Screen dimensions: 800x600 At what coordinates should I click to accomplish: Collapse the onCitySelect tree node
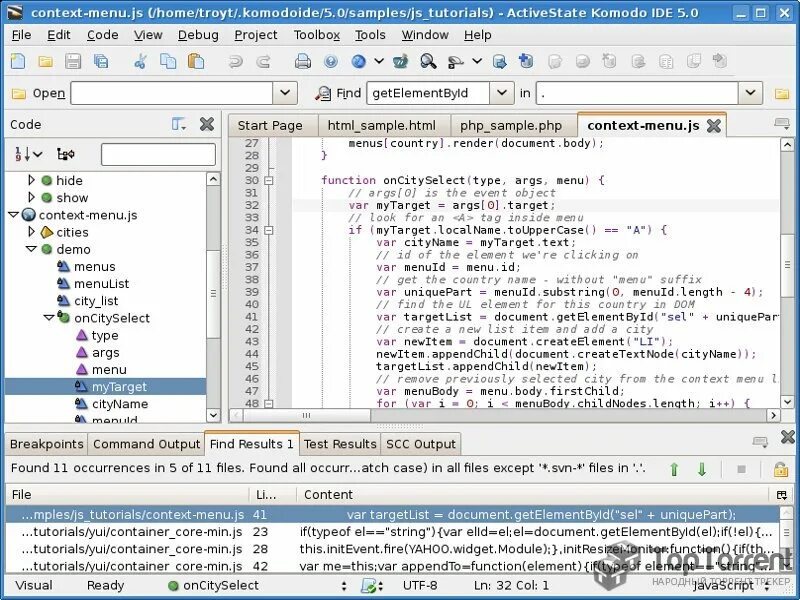48,317
